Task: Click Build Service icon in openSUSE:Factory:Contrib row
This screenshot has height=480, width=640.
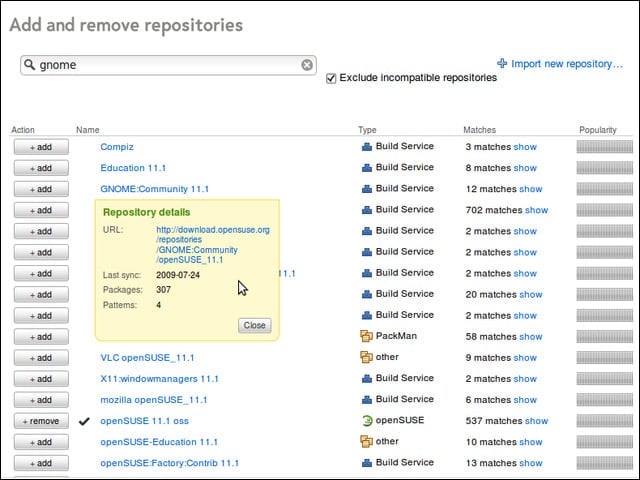Action: tap(367, 463)
